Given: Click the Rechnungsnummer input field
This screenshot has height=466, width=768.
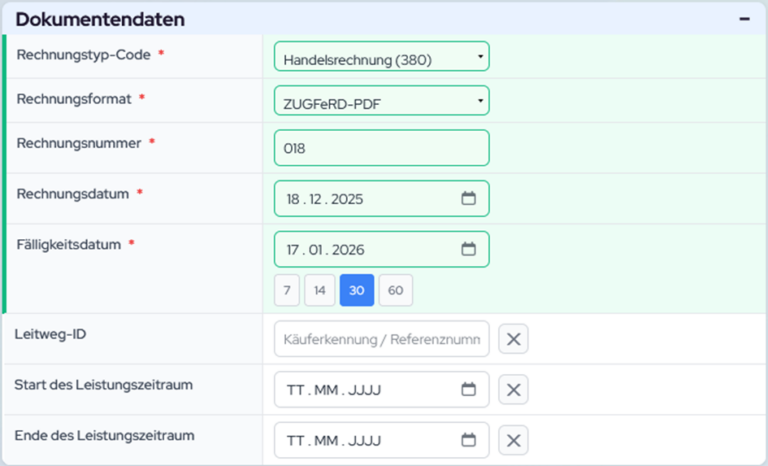Looking at the screenshot, I should click(381, 148).
